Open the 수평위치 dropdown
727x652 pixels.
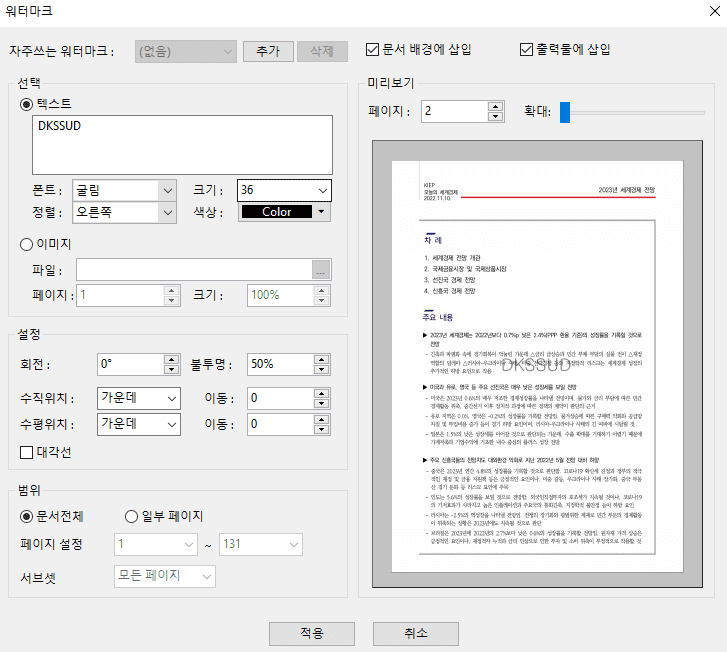pyautogui.click(x=139, y=424)
